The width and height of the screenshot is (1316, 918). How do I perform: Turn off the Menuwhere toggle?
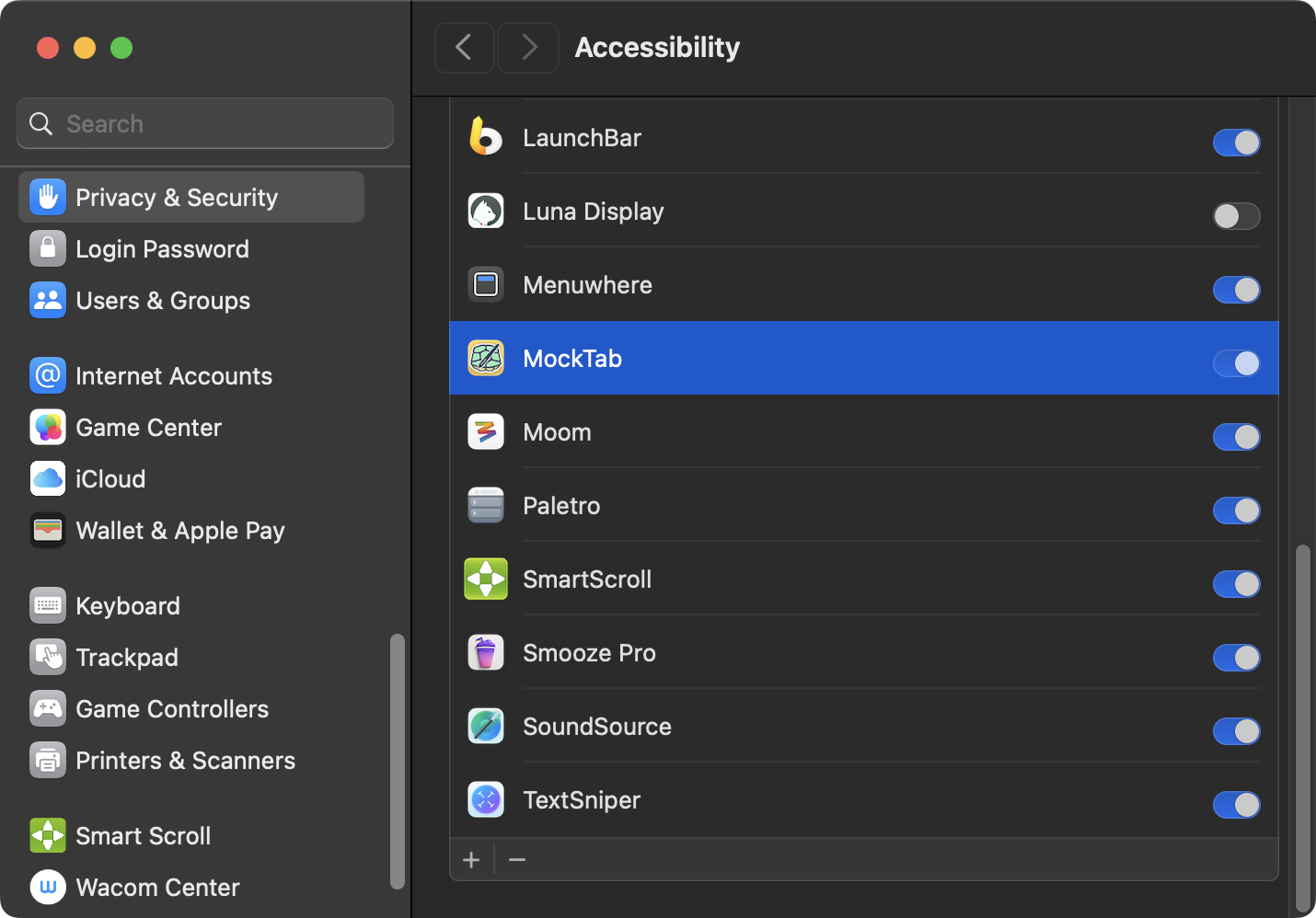pos(1236,290)
